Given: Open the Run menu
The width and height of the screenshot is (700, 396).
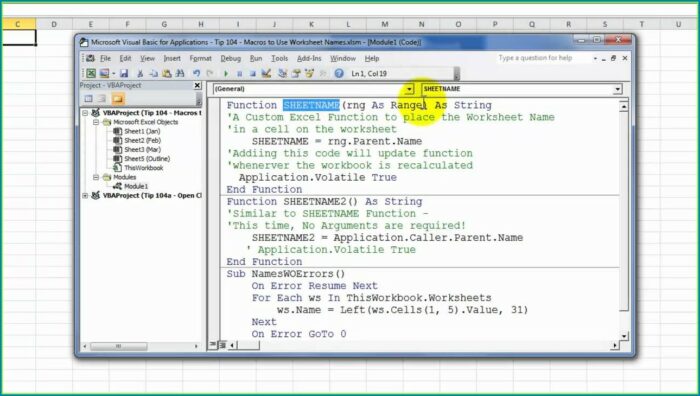Looking at the screenshot, I should click(256, 58).
